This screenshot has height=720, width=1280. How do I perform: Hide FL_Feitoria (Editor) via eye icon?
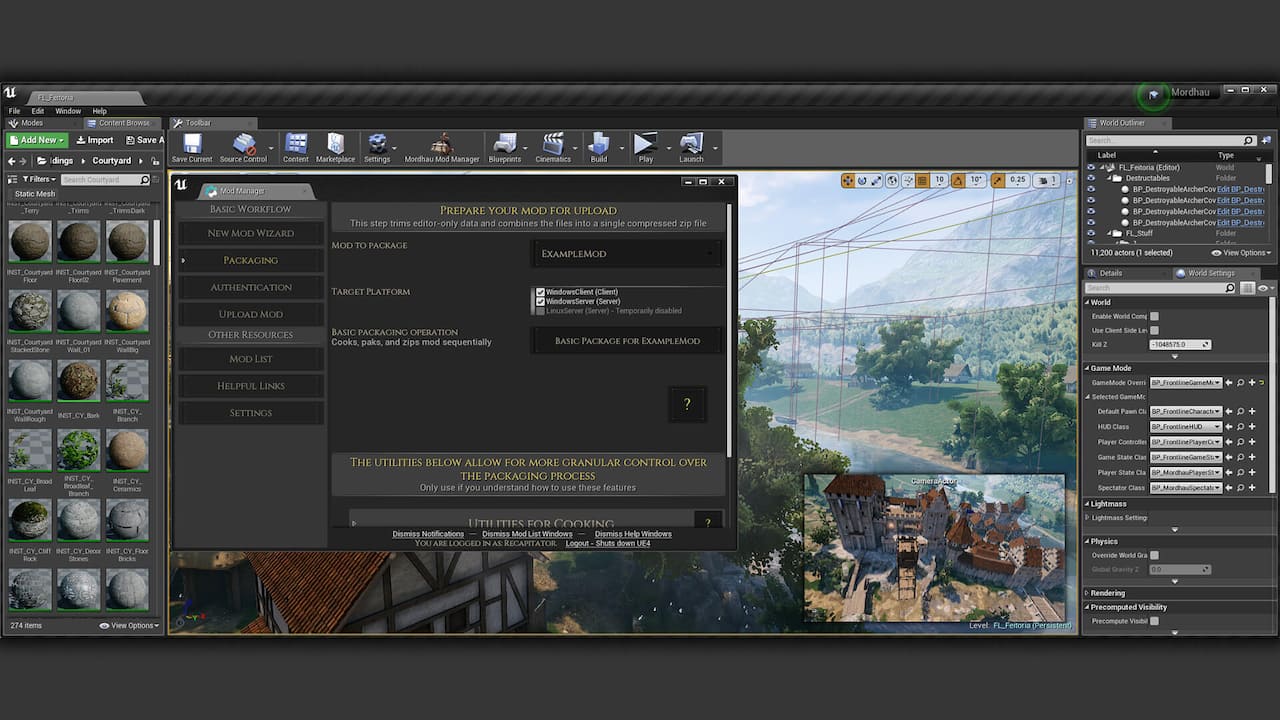pyautogui.click(x=1091, y=167)
